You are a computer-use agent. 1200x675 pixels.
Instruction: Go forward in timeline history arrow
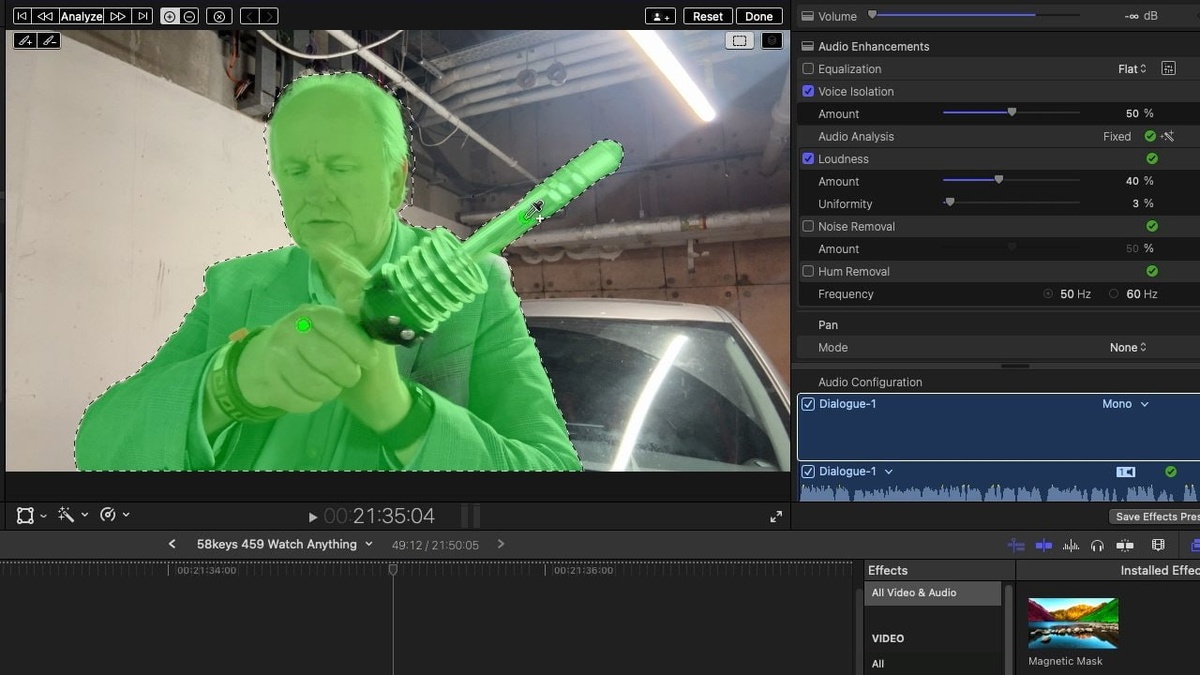point(501,544)
